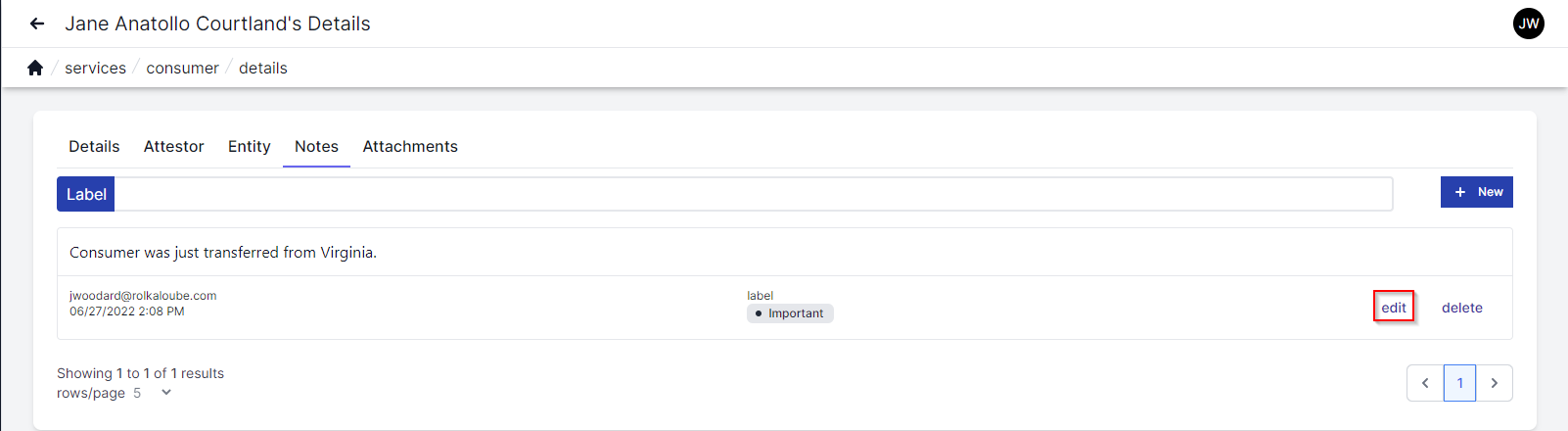Go to the next results page
The height and width of the screenshot is (431, 1568).
click(x=1494, y=383)
